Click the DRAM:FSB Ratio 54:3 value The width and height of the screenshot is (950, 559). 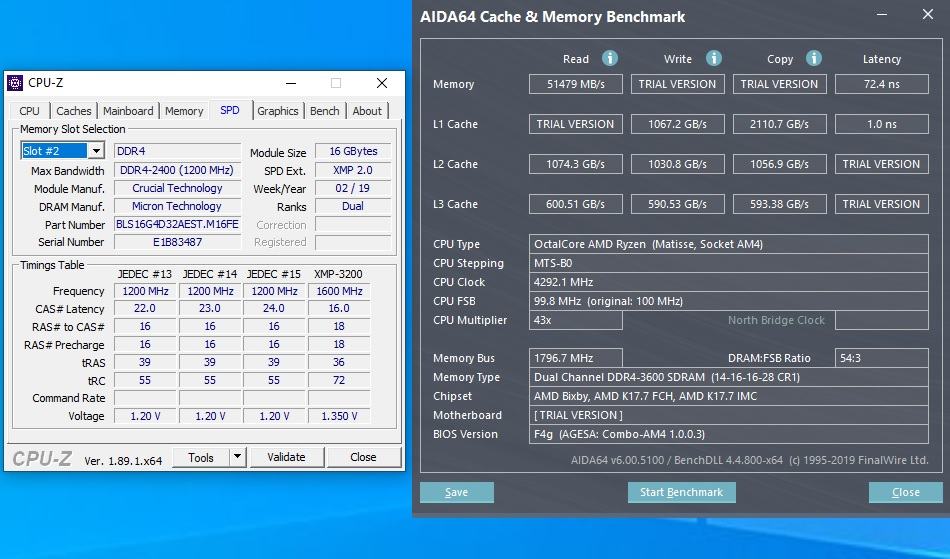[x=882, y=358]
